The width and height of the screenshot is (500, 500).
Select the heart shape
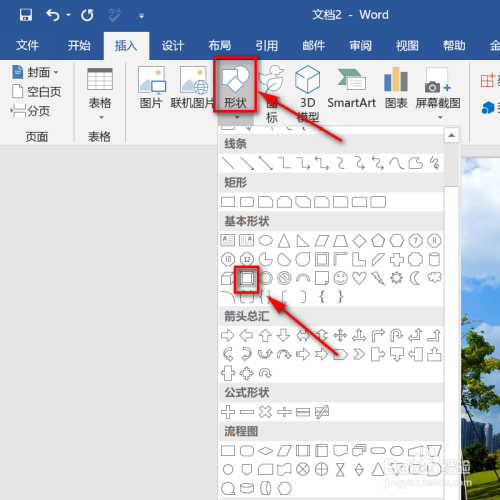(359, 278)
